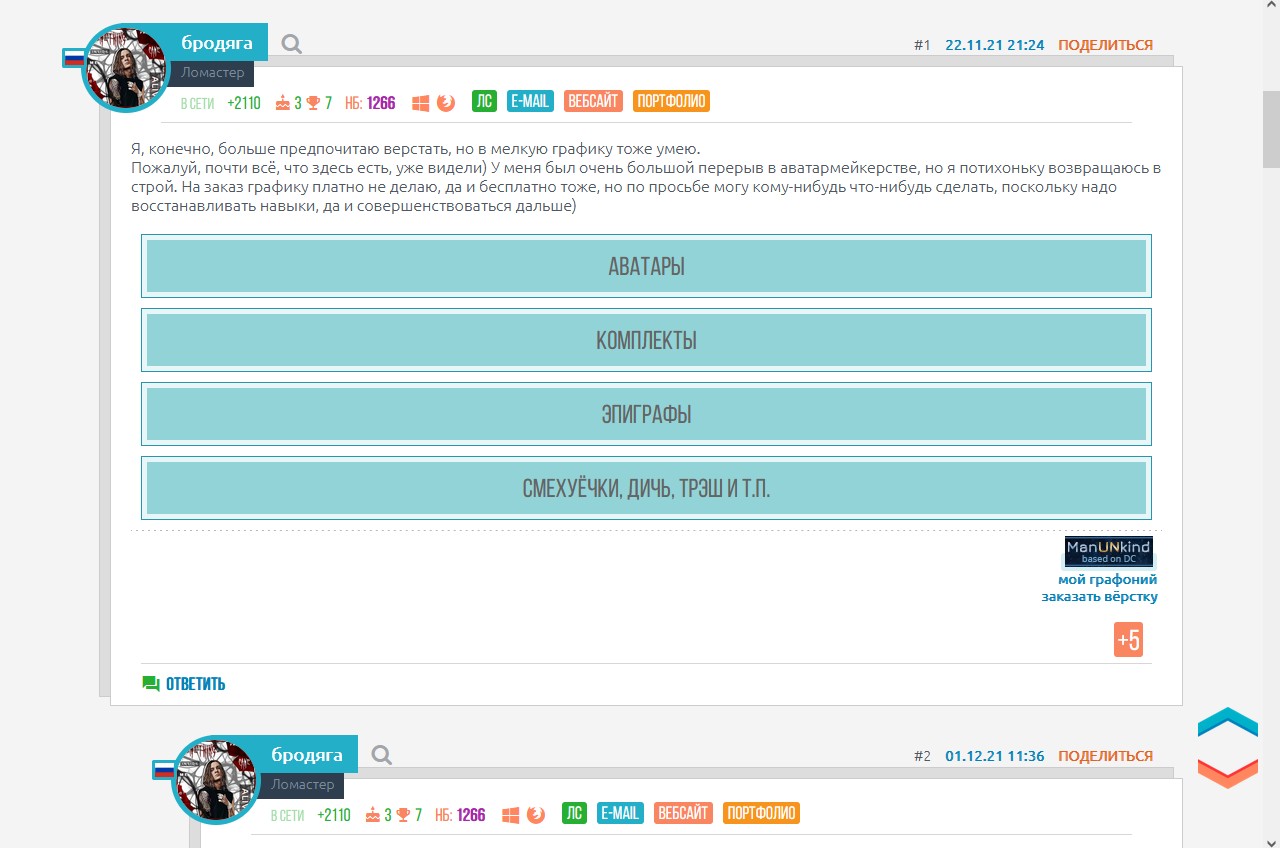Click the НБ: 1266 value in post #1
The width and height of the screenshot is (1280, 848).
370,102
